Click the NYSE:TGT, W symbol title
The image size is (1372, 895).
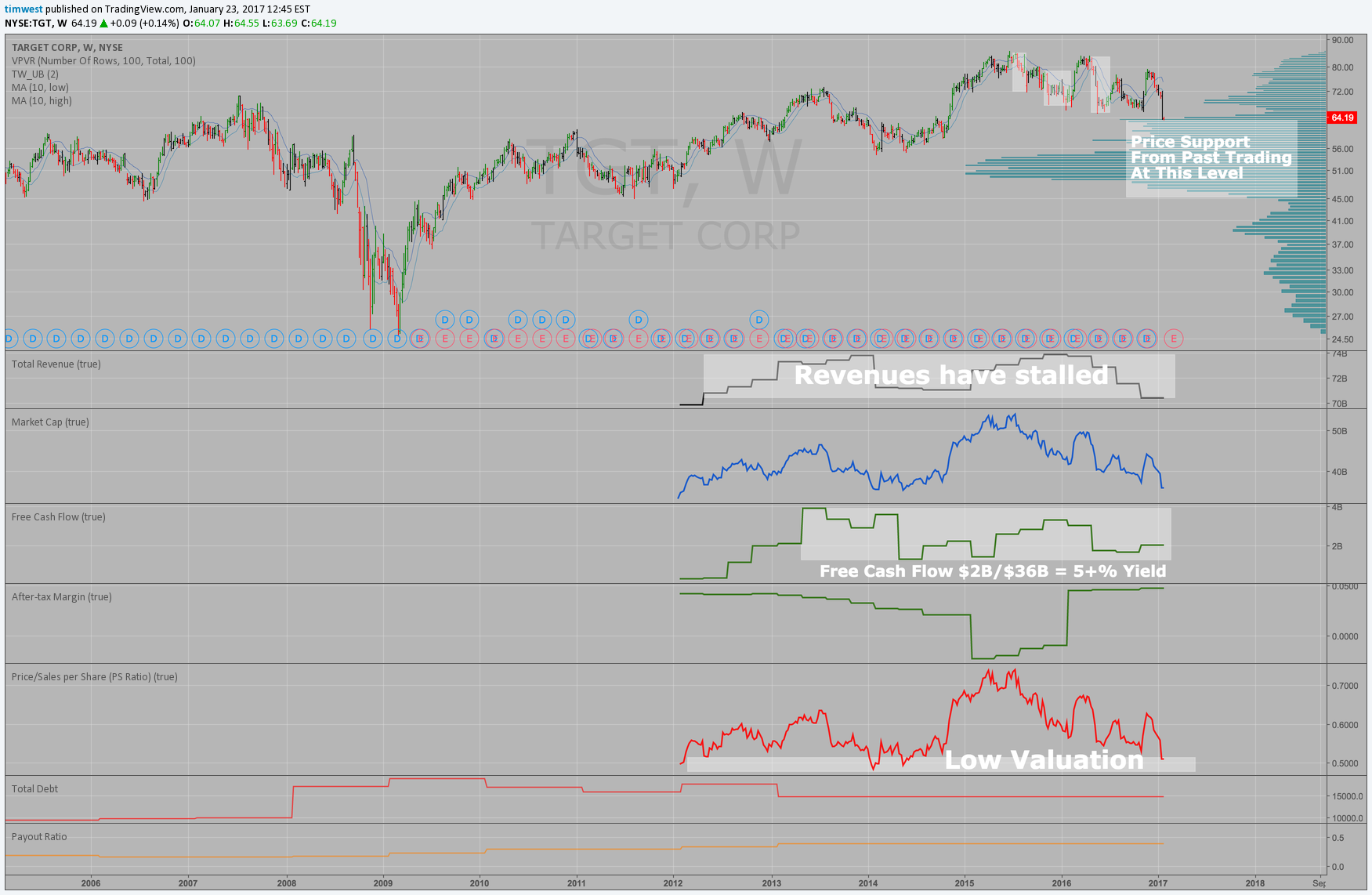[x=36, y=24]
